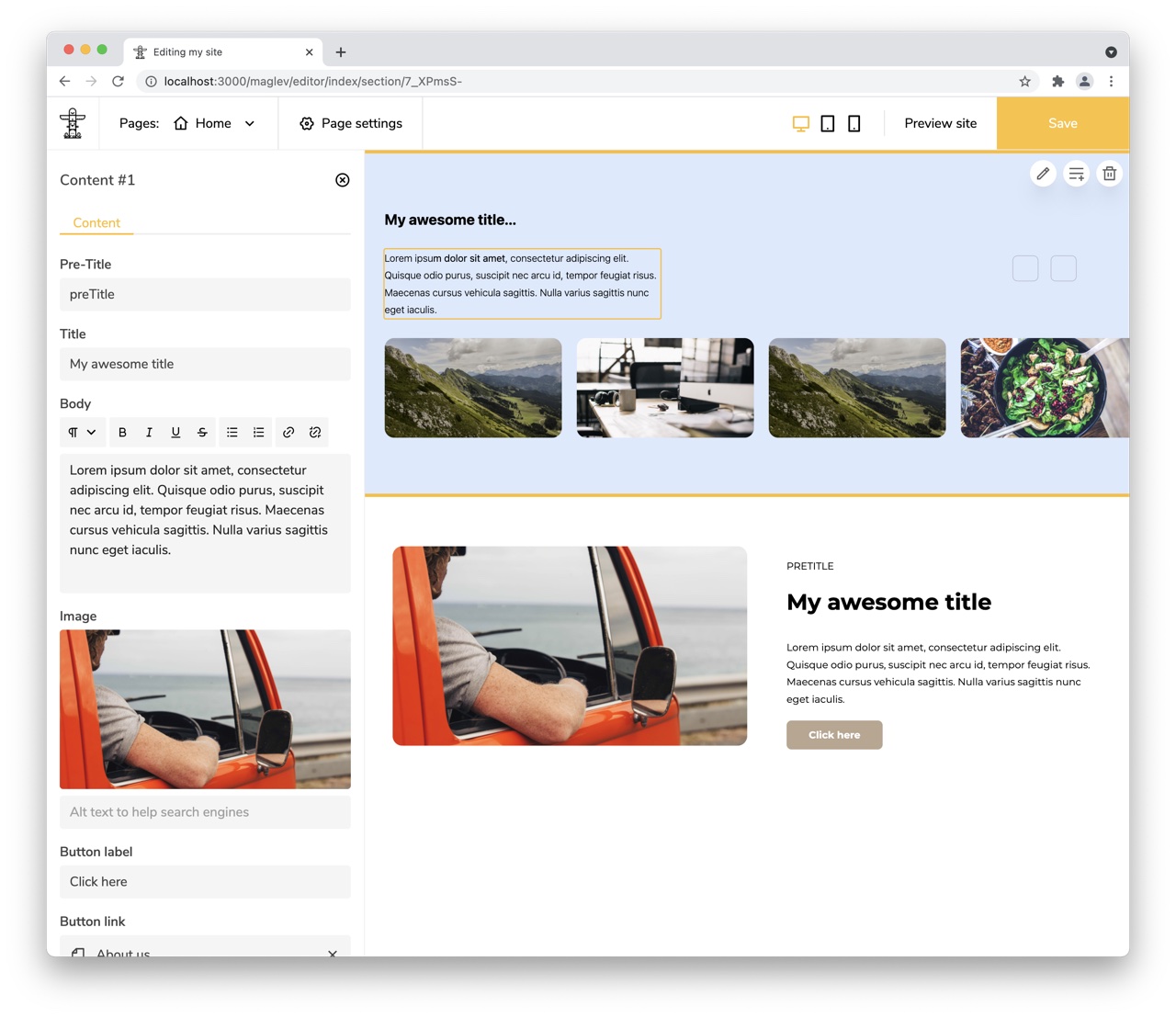Edit the section using the pencil icon
The height and width of the screenshot is (1018, 1176).
(x=1043, y=173)
